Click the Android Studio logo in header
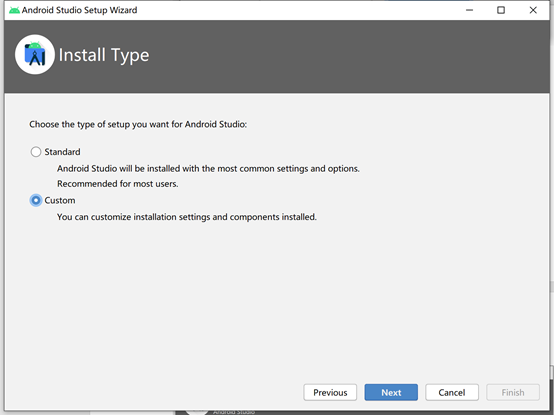The height and width of the screenshot is (415, 554). [x=35, y=55]
